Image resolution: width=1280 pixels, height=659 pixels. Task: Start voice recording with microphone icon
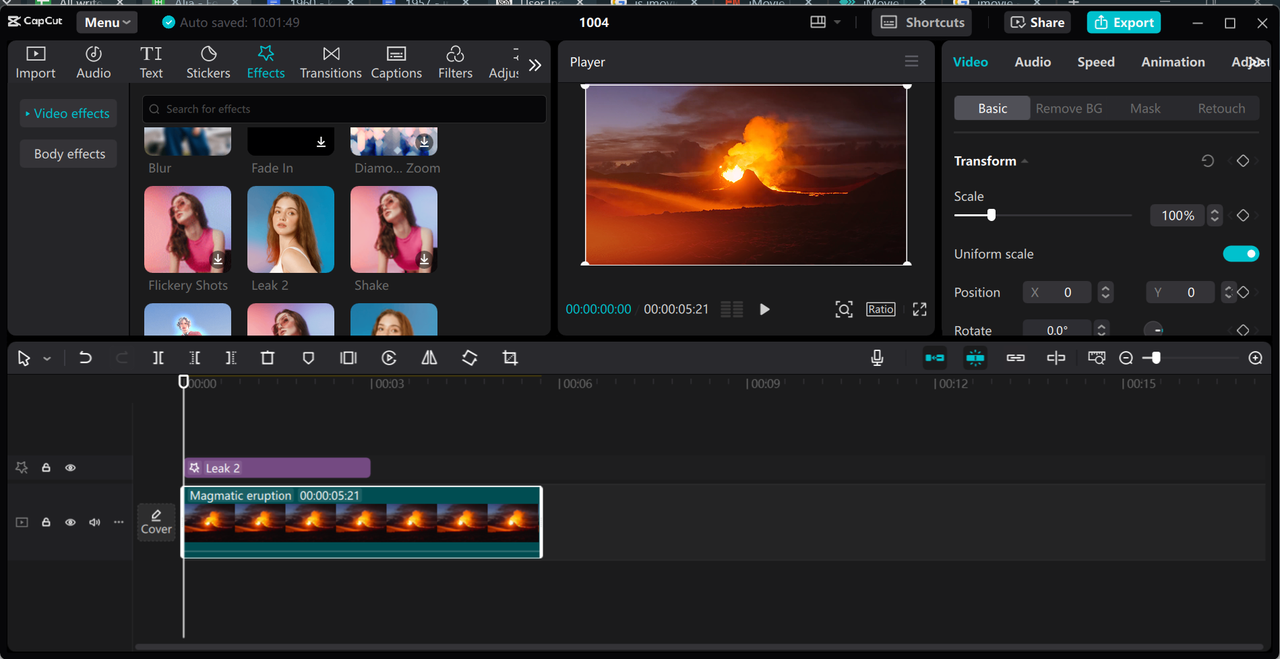click(x=877, y=358)
